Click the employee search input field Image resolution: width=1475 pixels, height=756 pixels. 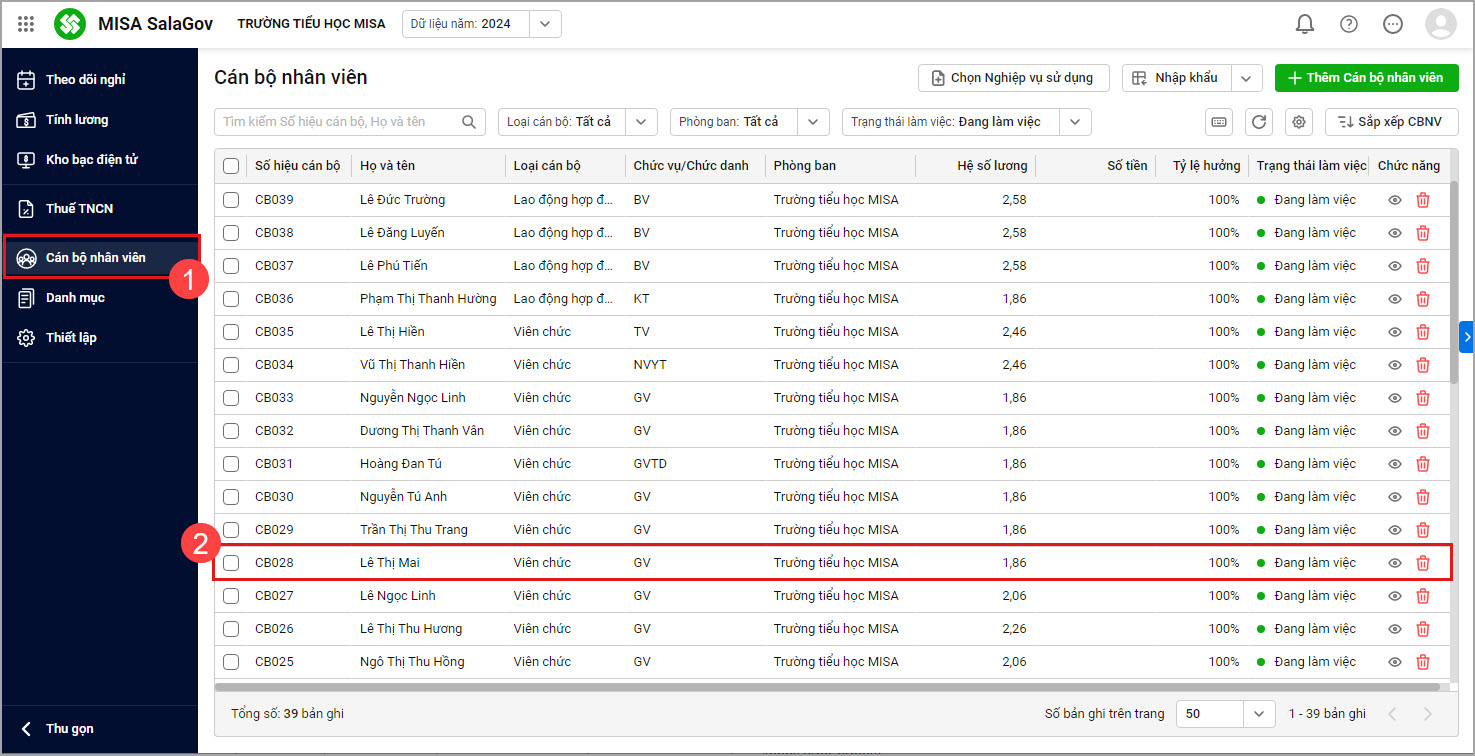point(350,122)
